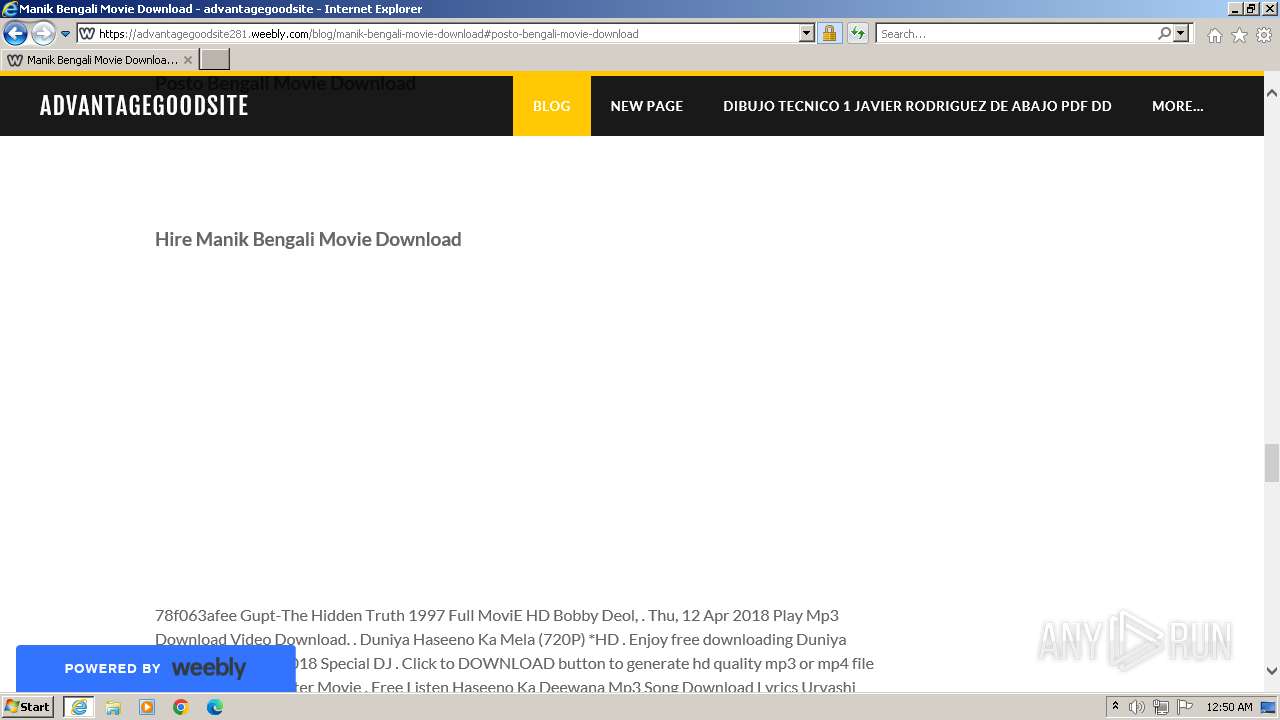Open the recent pages dropdown arrow
1280x720 pixels.
(x=66, y=34)
